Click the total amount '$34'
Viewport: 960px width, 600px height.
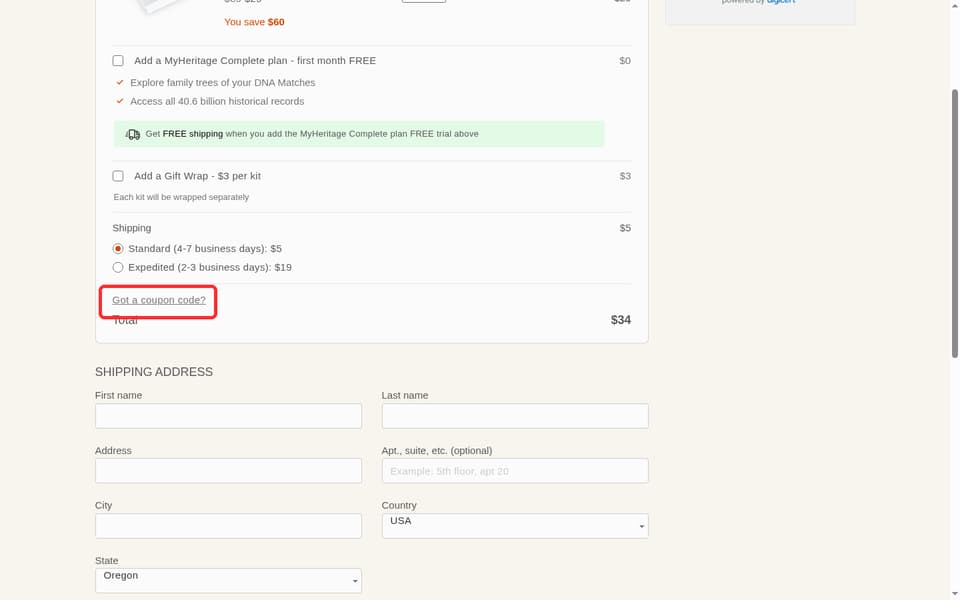(x=620, y=320)
